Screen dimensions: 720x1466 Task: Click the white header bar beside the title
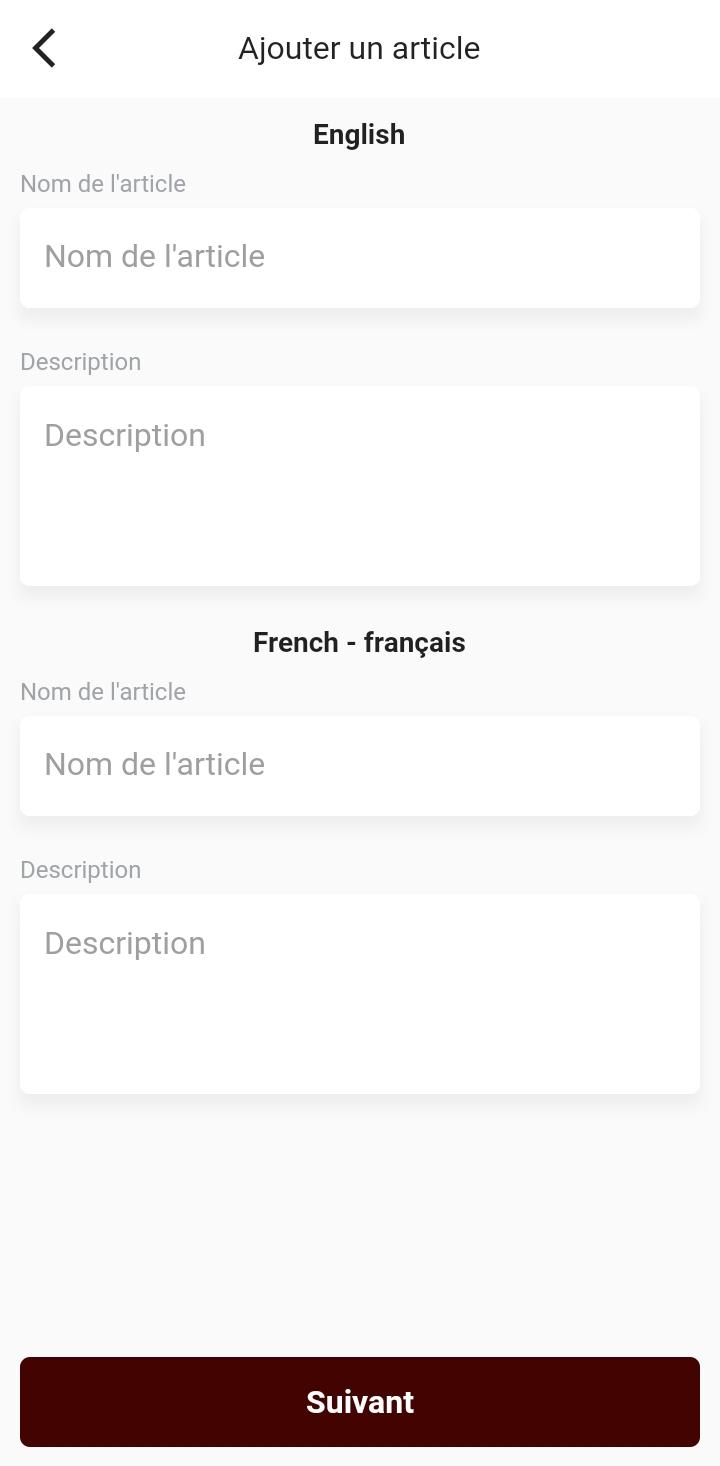(x=600, y=48)
